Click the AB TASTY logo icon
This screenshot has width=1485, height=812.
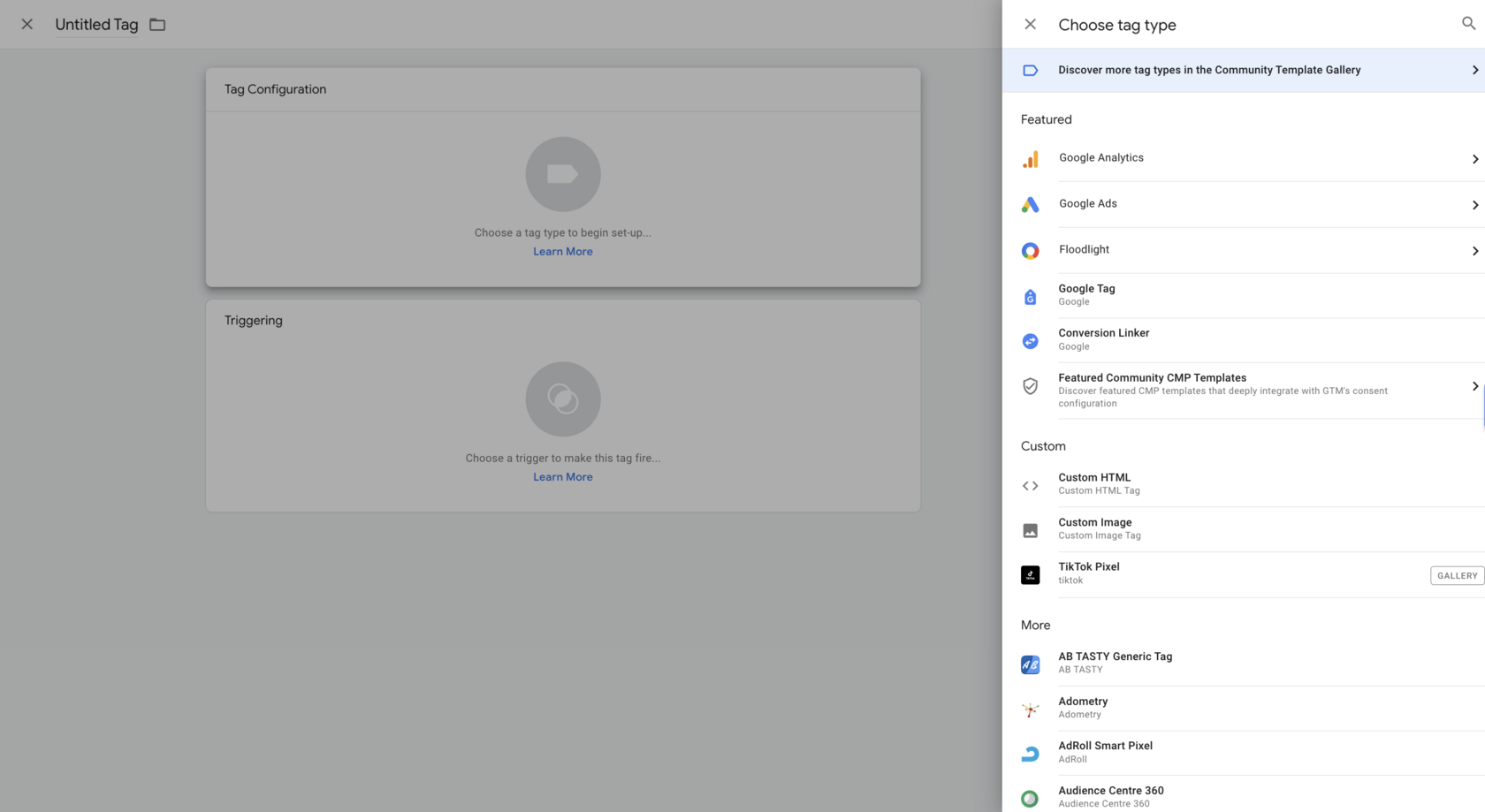point(1030,664)
